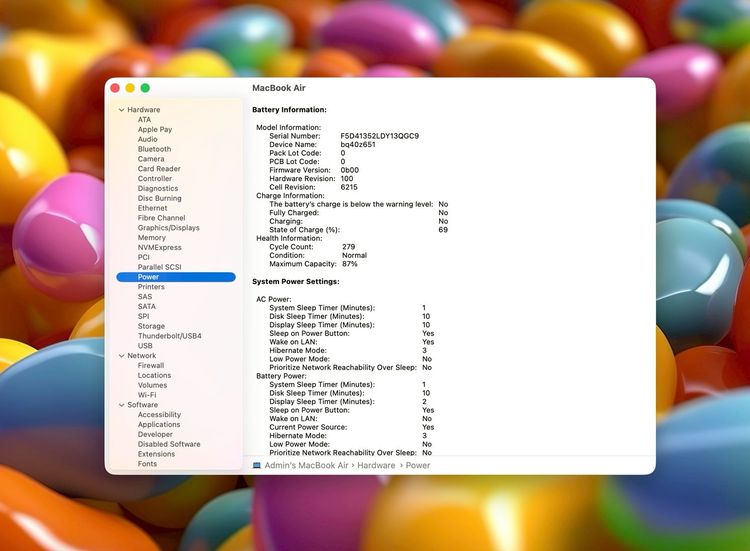Collapse the Software section chevron
This screenshot has height=551, width=750.
[121, 405]
